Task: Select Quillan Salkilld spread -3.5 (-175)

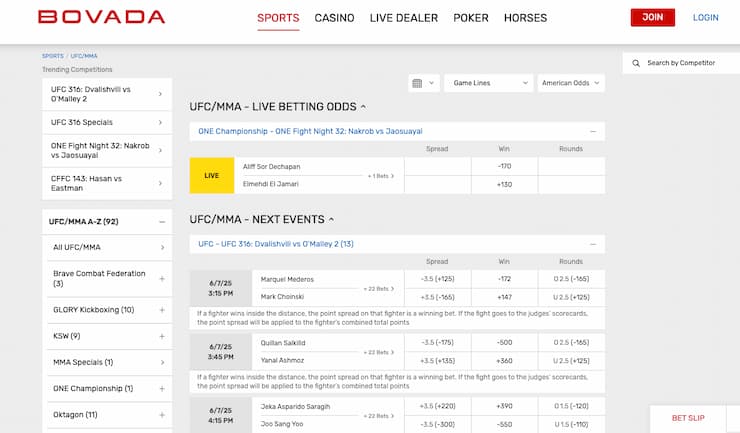Action: click(437, 342)
